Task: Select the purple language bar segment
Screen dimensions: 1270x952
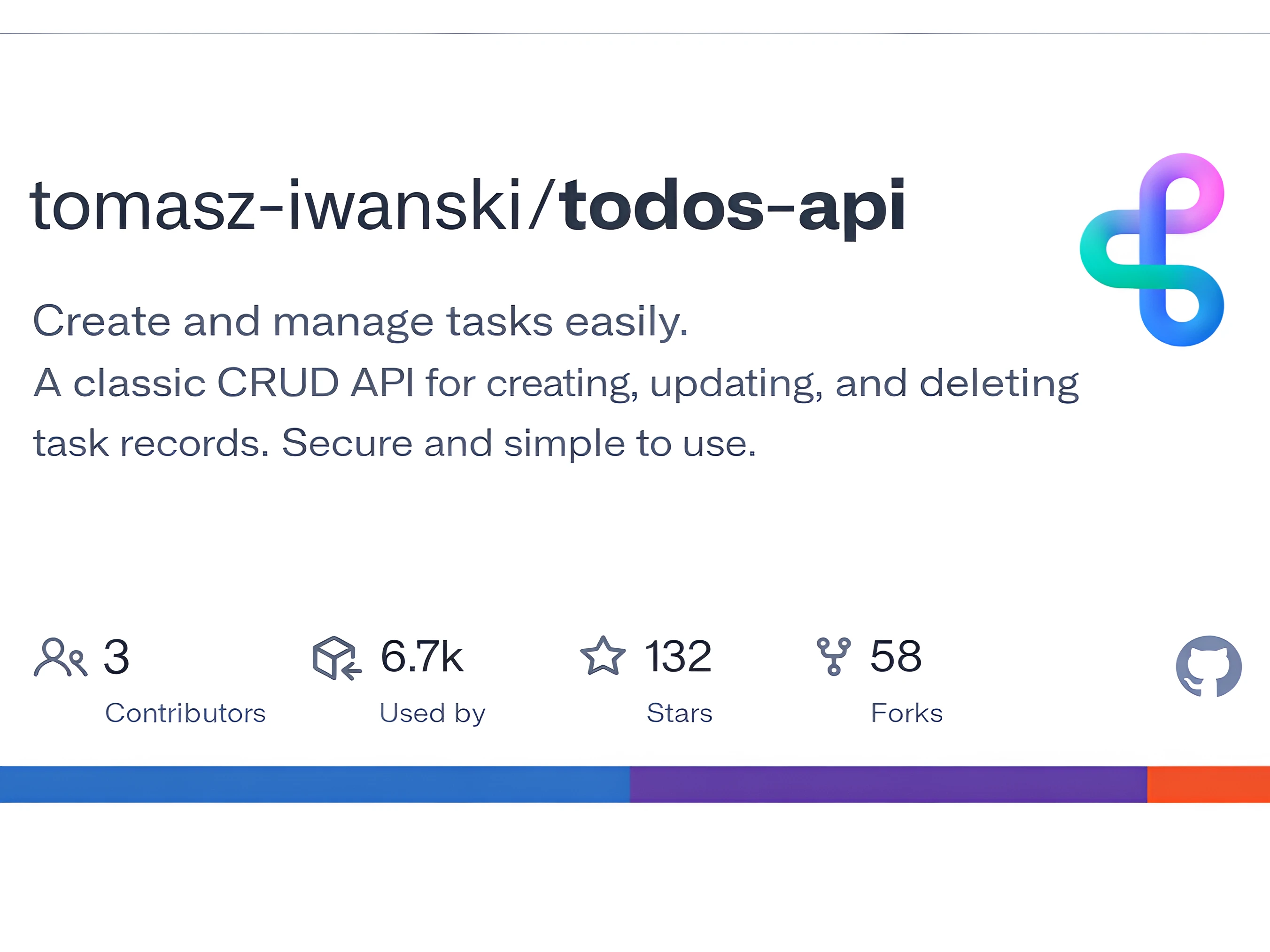Action: [x=888, y=784]
